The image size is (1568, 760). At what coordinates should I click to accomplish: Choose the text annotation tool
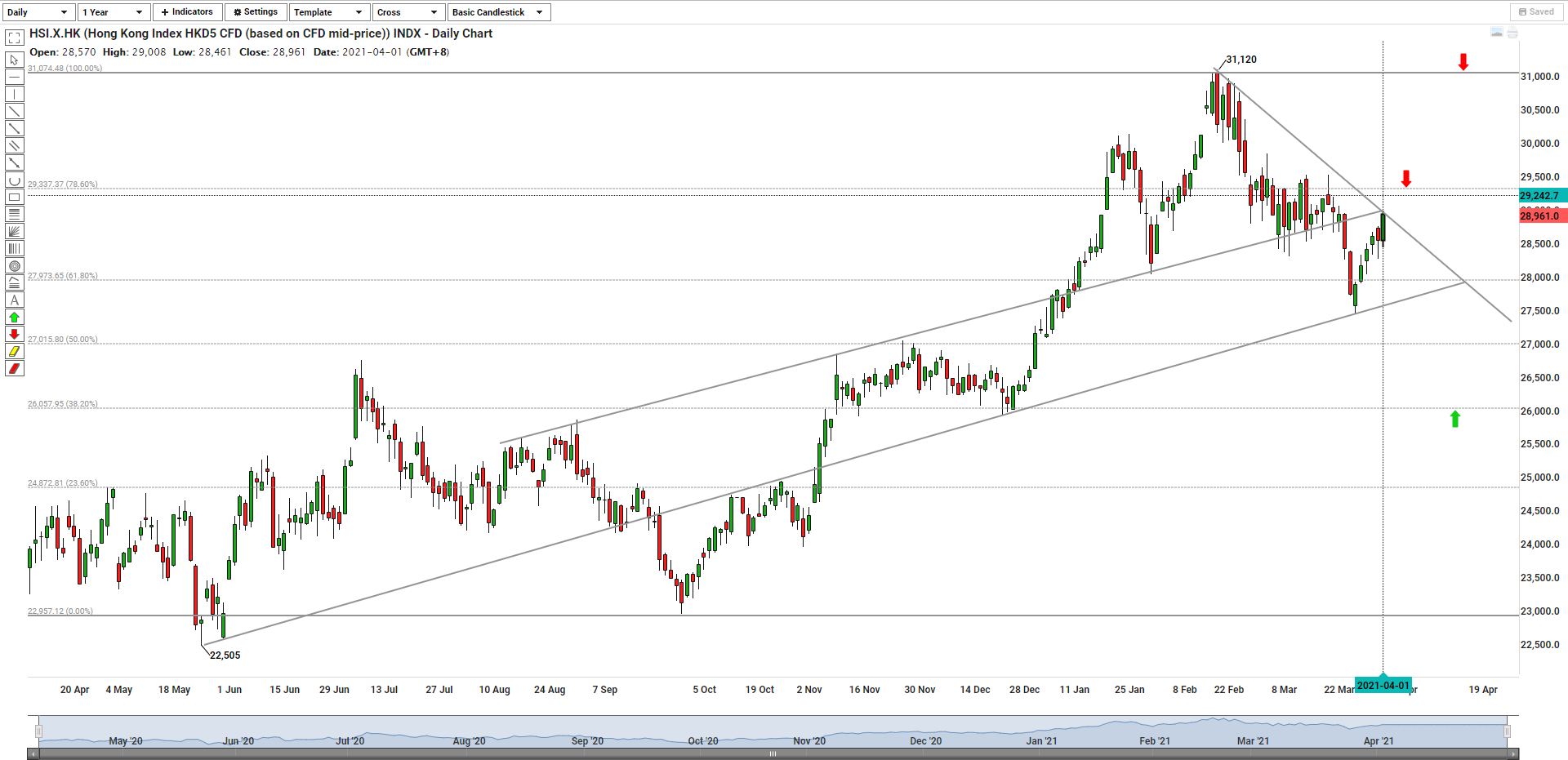(14, 300)
